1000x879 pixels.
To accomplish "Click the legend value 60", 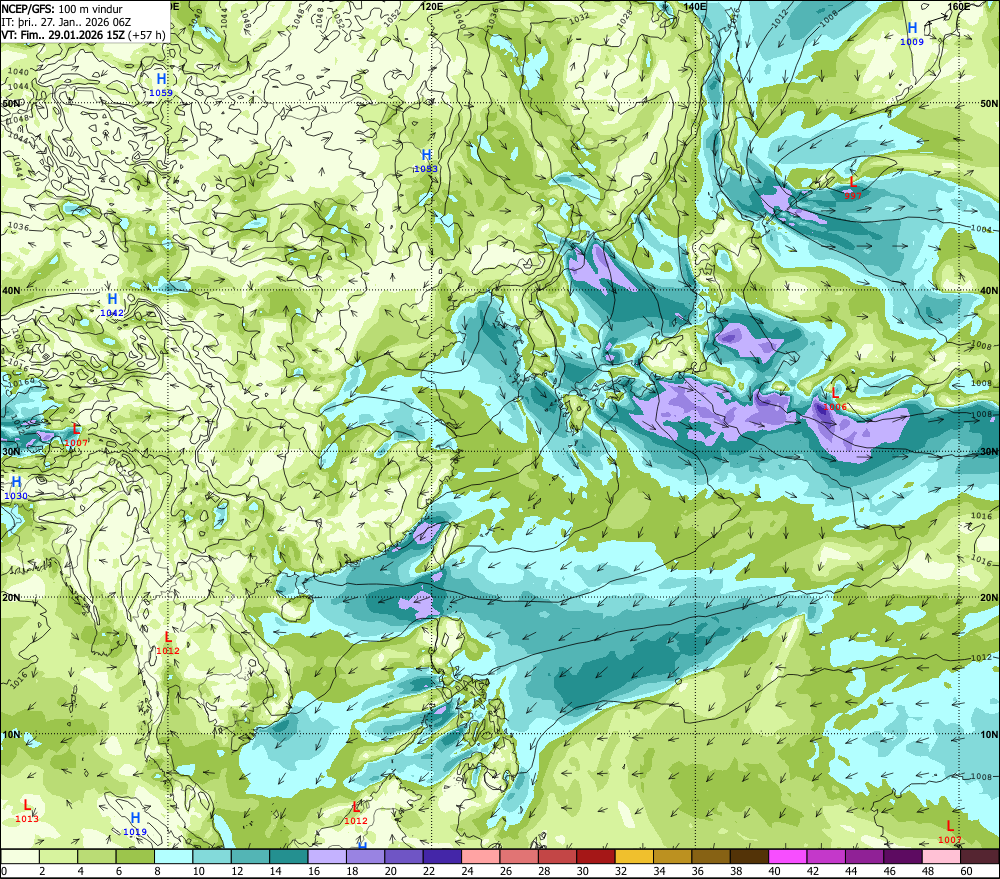I will click(966, 871).
